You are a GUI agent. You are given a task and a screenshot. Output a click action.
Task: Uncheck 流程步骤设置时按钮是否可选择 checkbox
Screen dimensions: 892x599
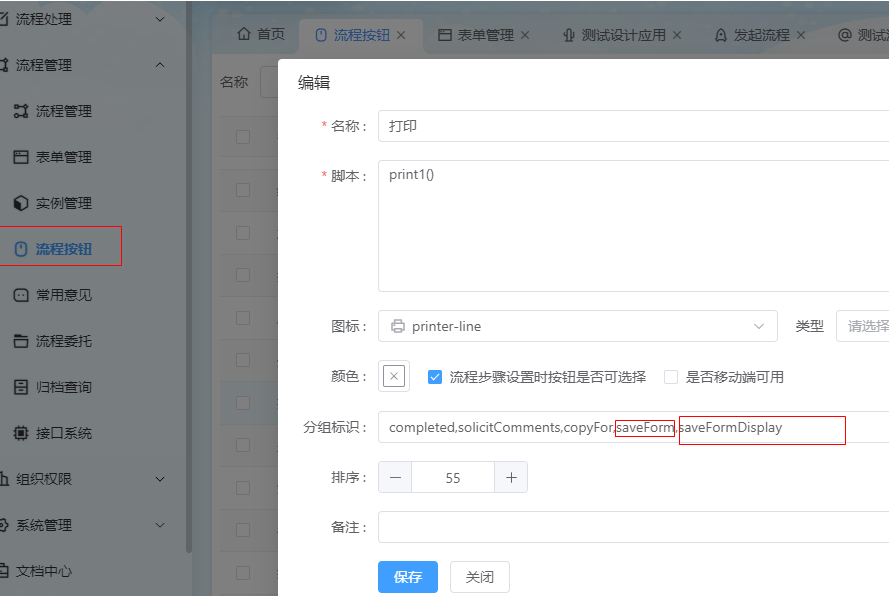click(435, 377)
